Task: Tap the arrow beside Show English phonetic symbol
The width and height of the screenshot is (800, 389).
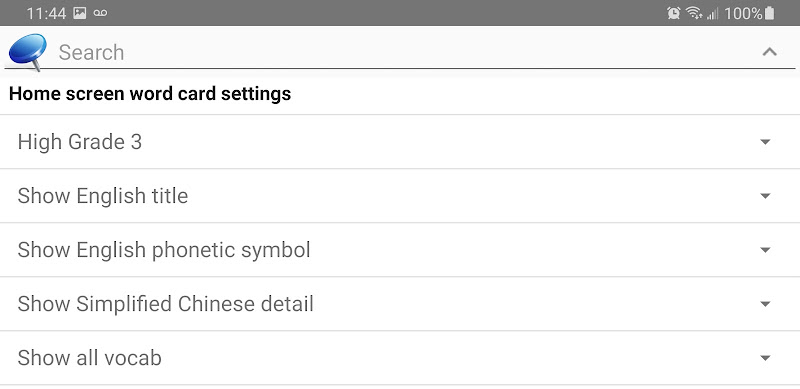Action: (765, 250)
